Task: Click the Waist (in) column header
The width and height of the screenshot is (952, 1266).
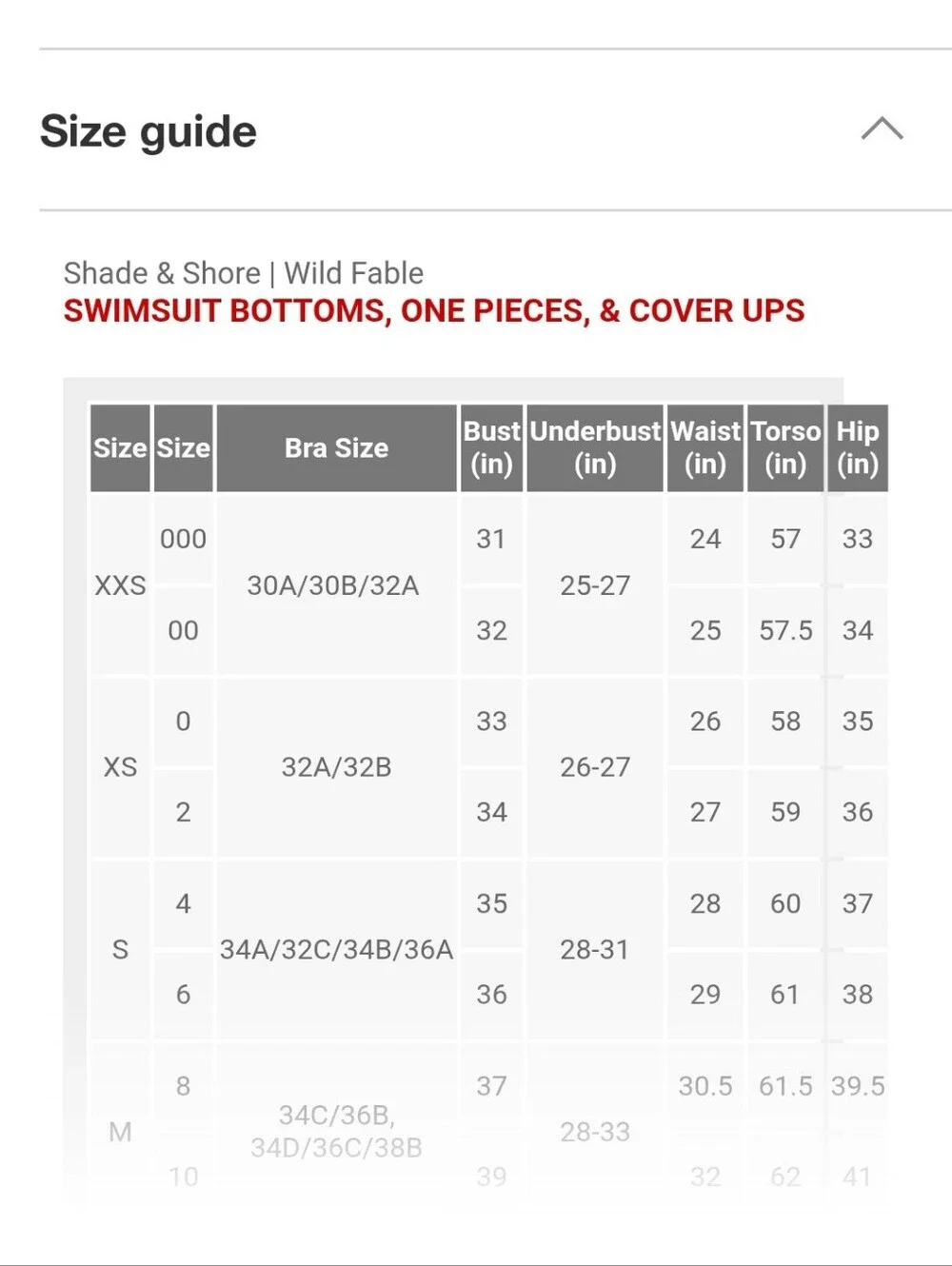Action: tap(705, 448)
